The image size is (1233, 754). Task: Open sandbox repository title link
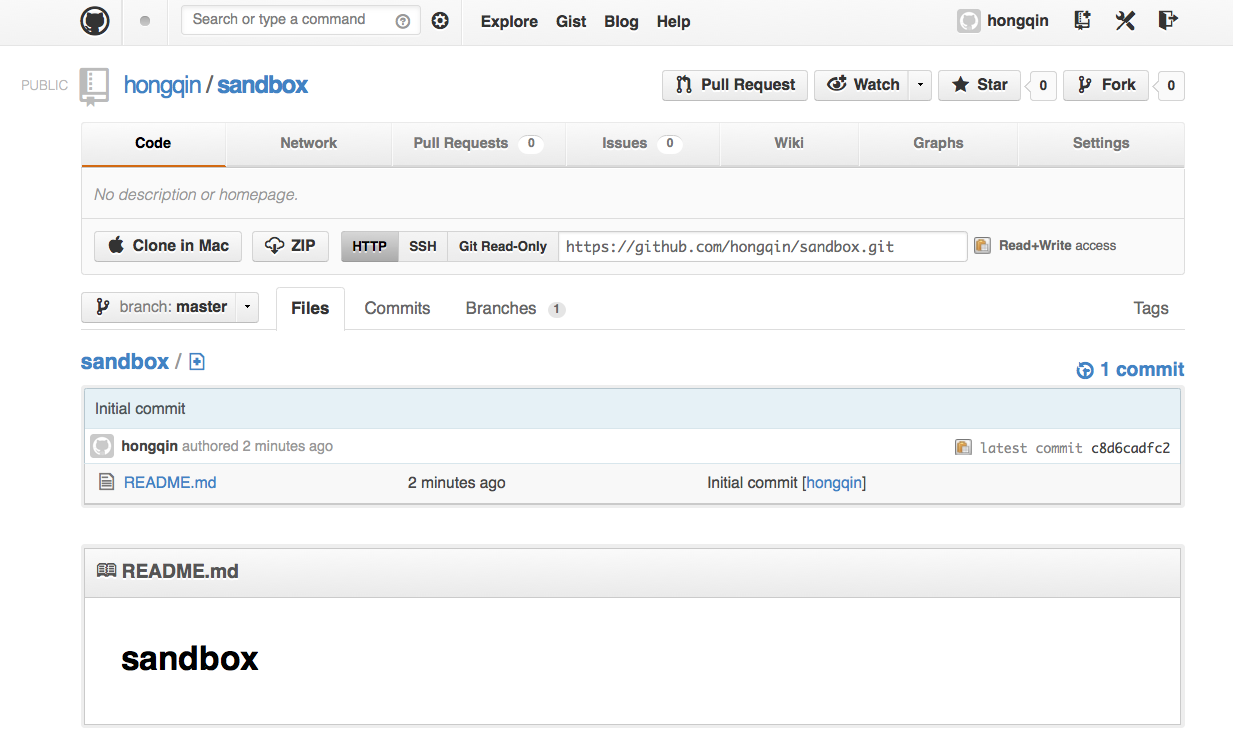[x=262, y=85]
